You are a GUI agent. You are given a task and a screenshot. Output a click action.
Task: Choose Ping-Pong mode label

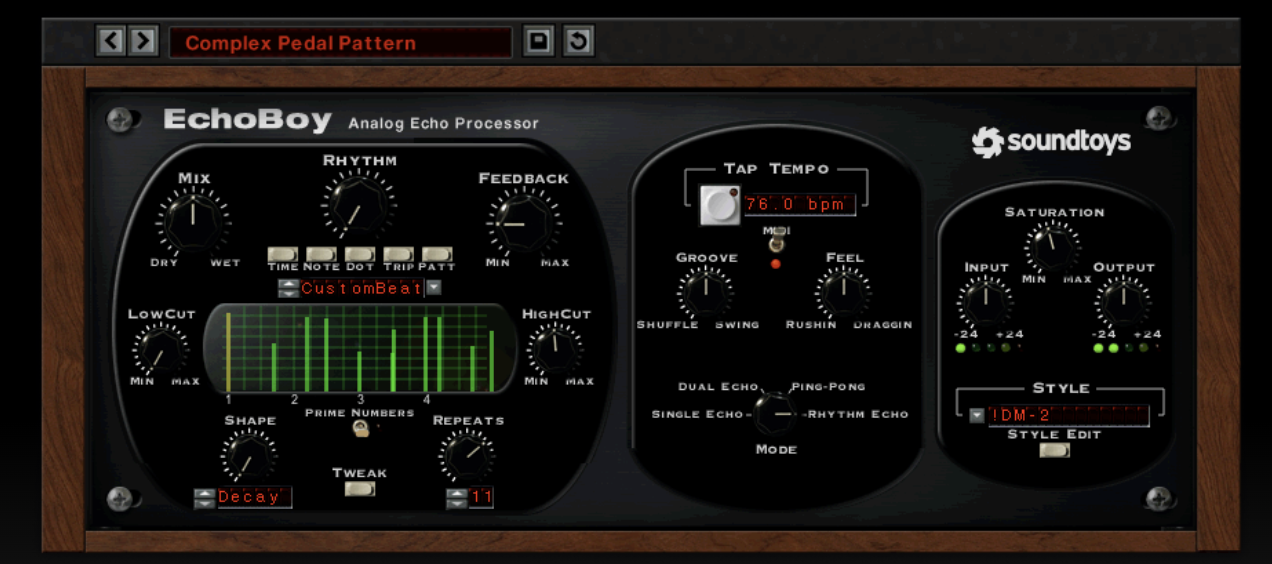tap(828, 387)
